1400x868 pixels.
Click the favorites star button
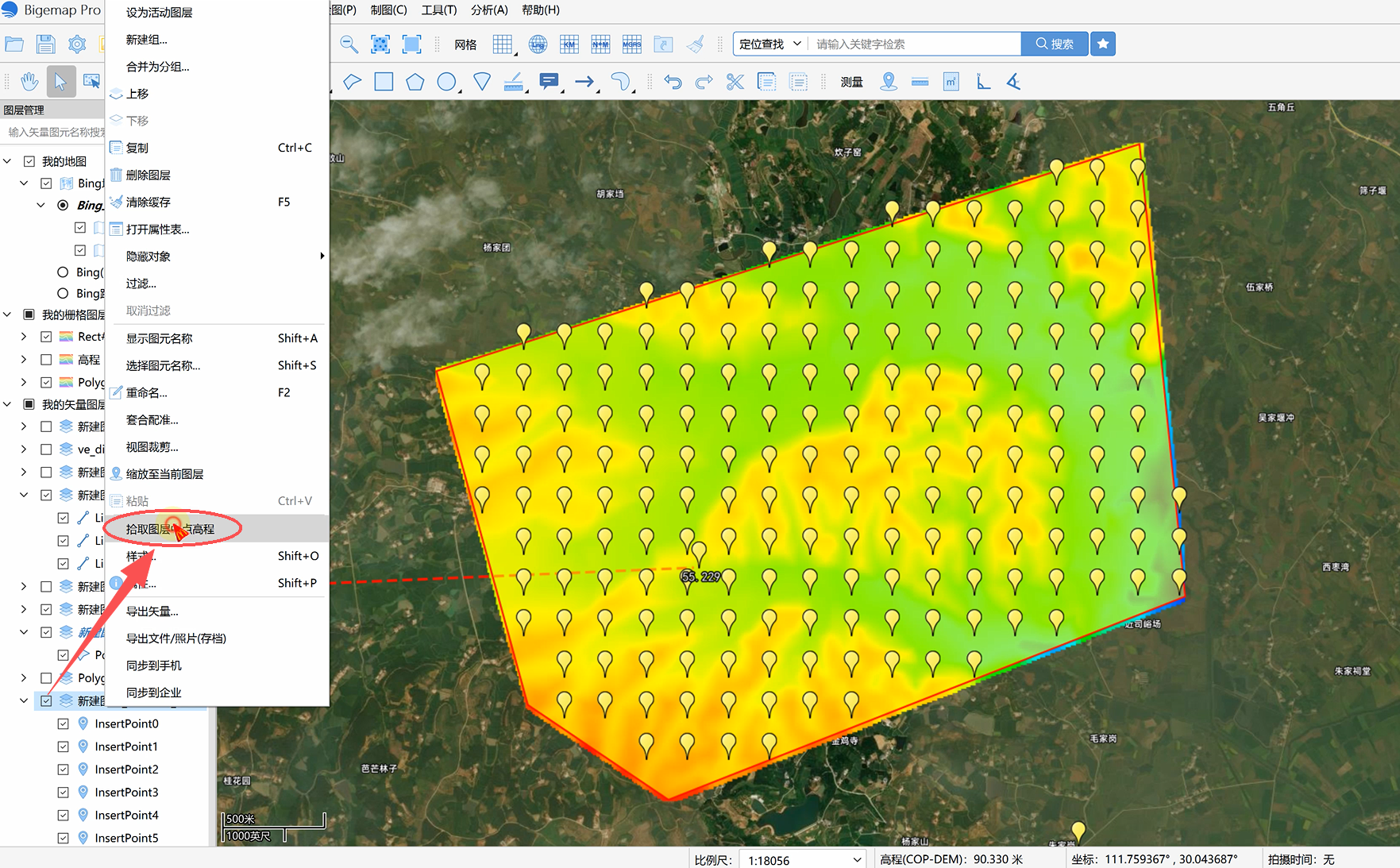[x=1103, y=44]
